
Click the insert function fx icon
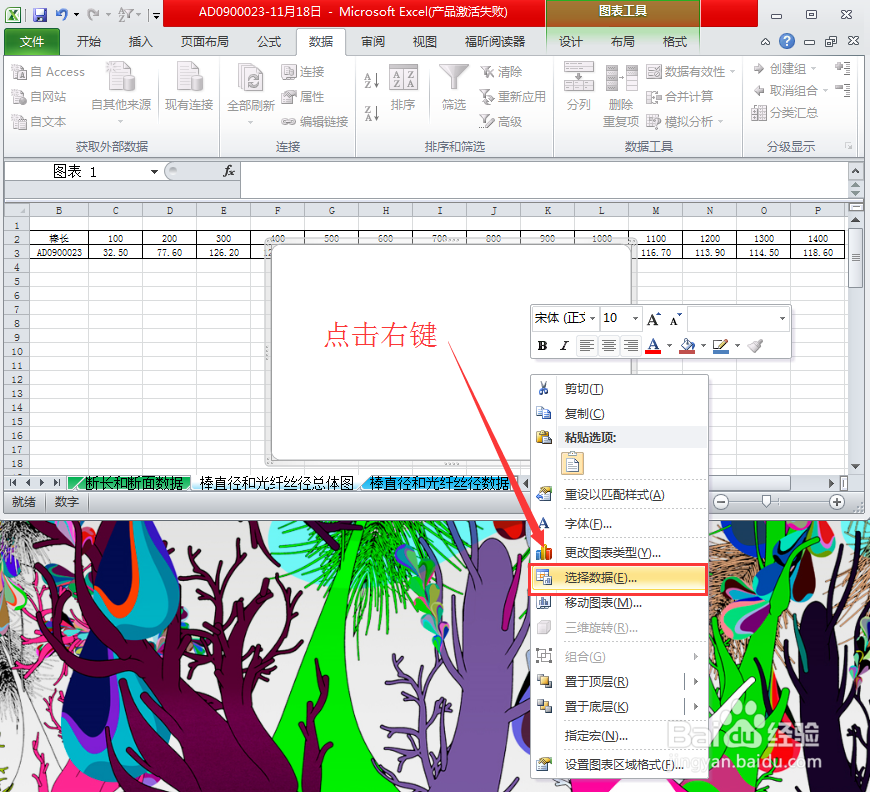point(229,171)
